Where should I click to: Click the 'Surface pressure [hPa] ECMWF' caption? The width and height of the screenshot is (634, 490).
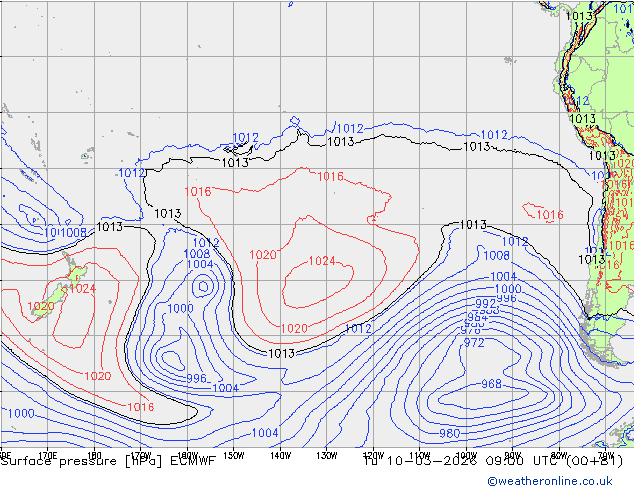[108, 461]
